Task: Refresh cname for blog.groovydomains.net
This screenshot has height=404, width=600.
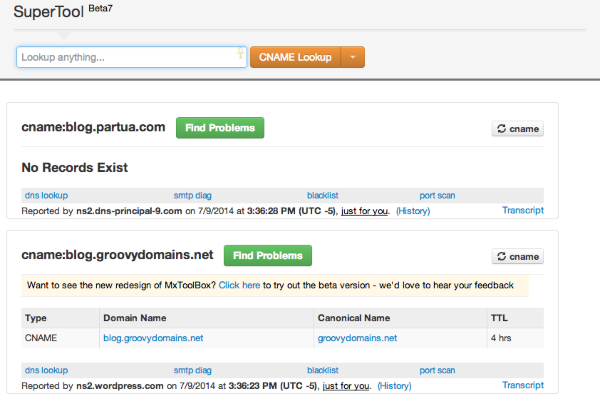Action: 518,257
